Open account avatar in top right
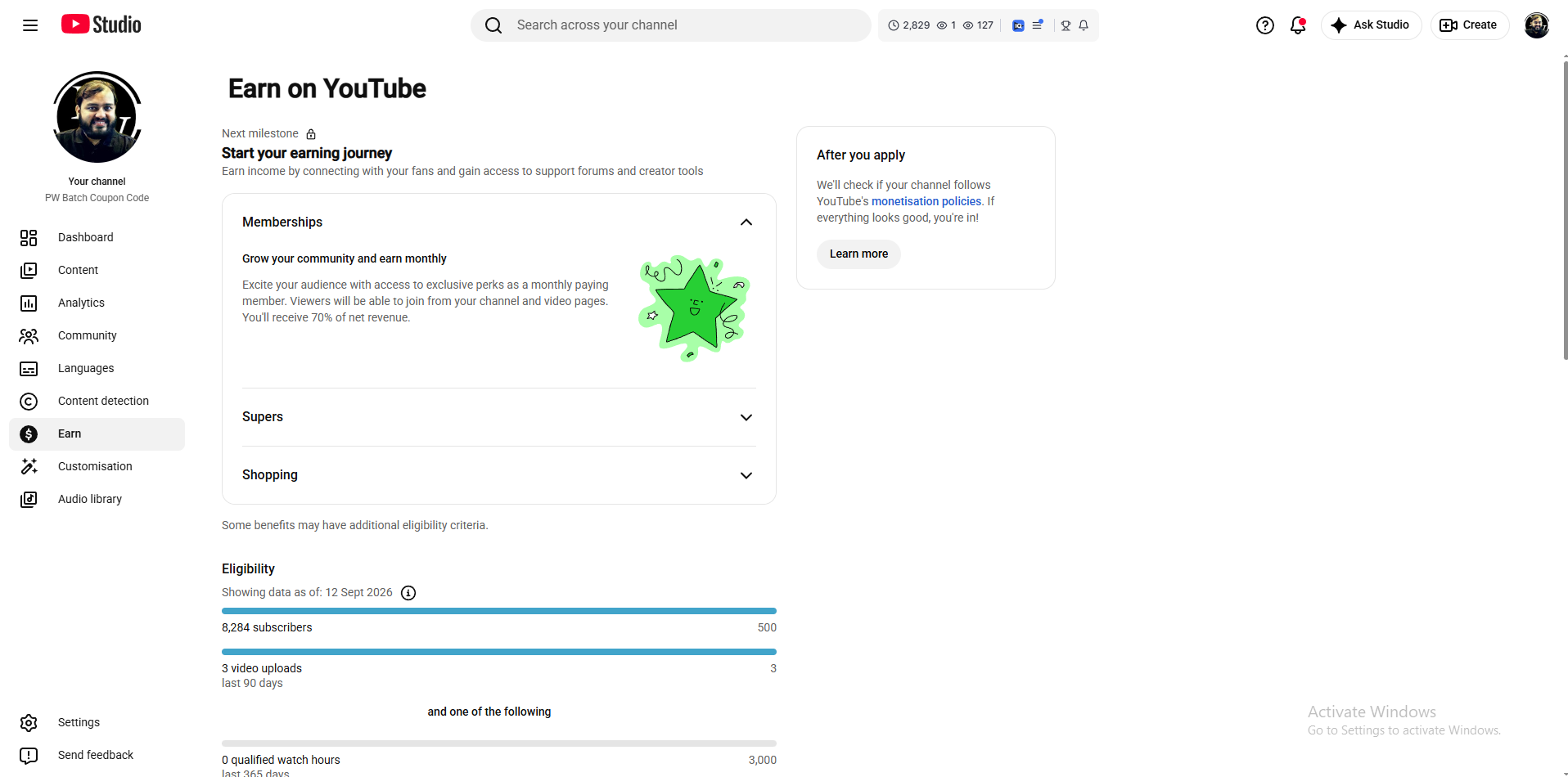This screenshot has width=1568, height=777. (x=1537, y=25)
